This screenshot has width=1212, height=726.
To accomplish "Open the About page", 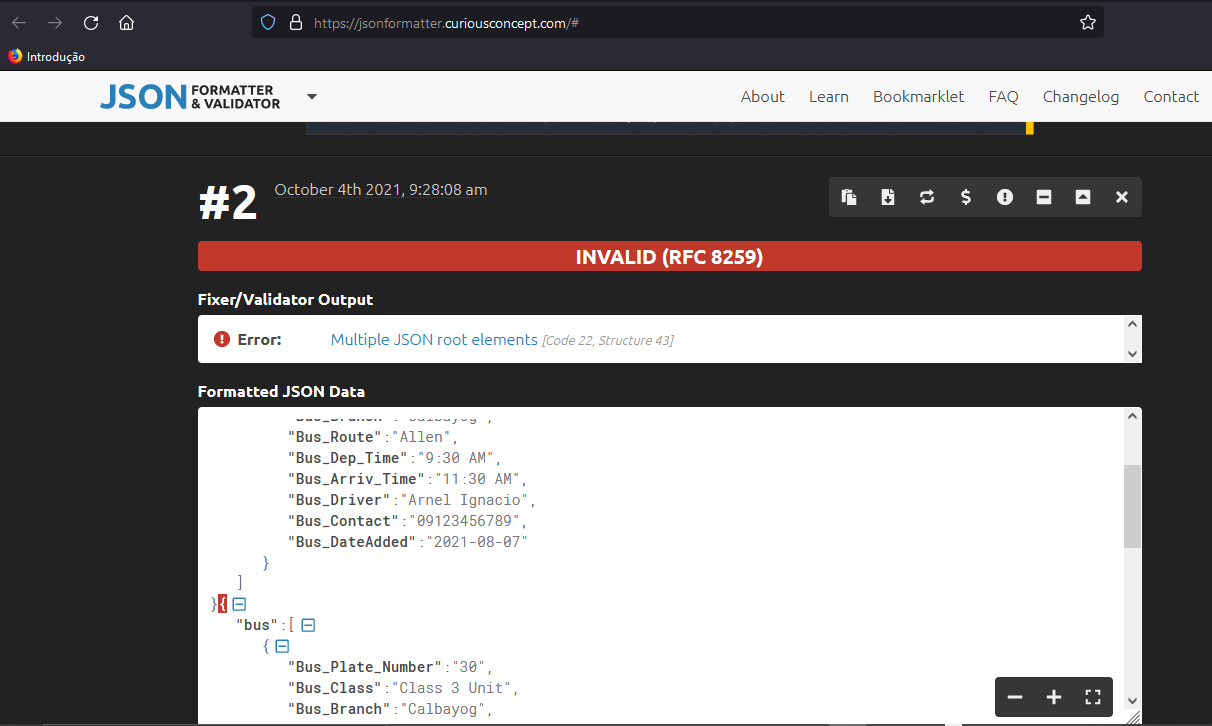I will pyautogui.click(x=762, y=96).
